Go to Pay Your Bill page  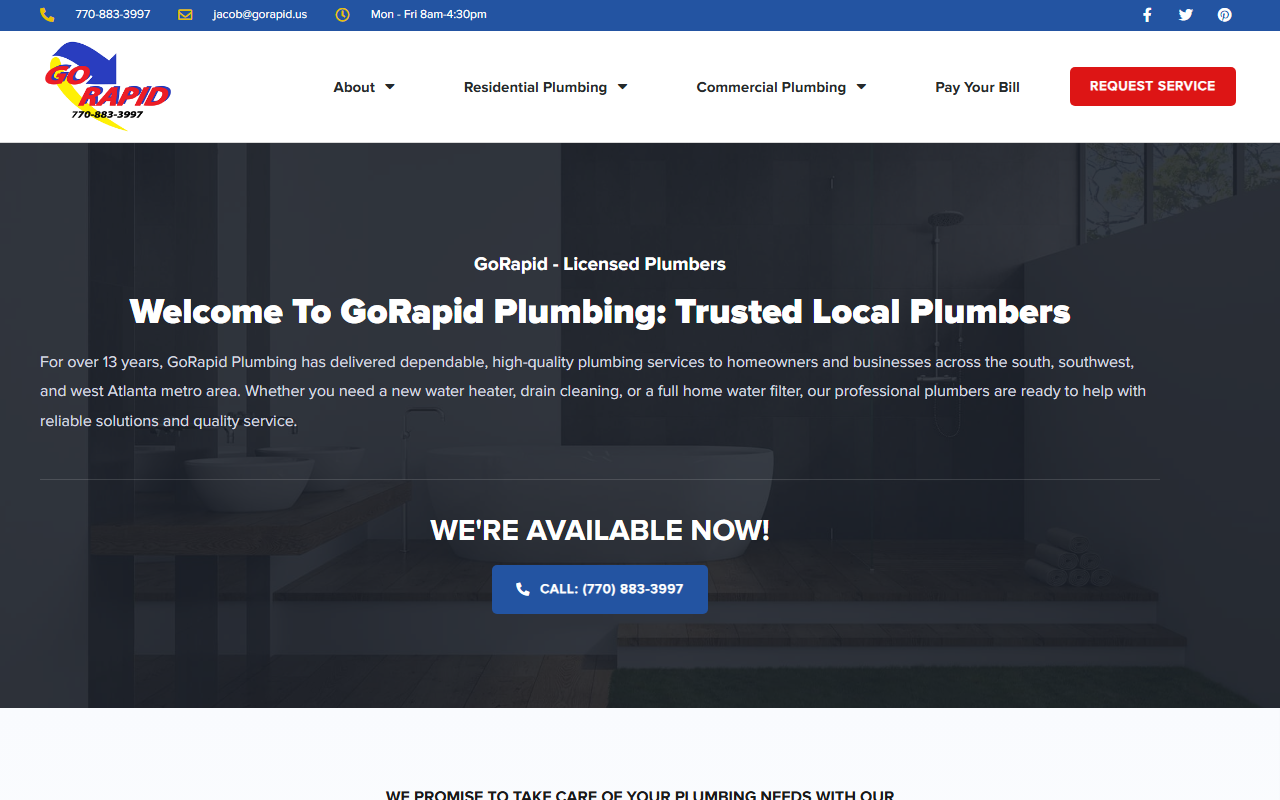click(x=977, y=87)
